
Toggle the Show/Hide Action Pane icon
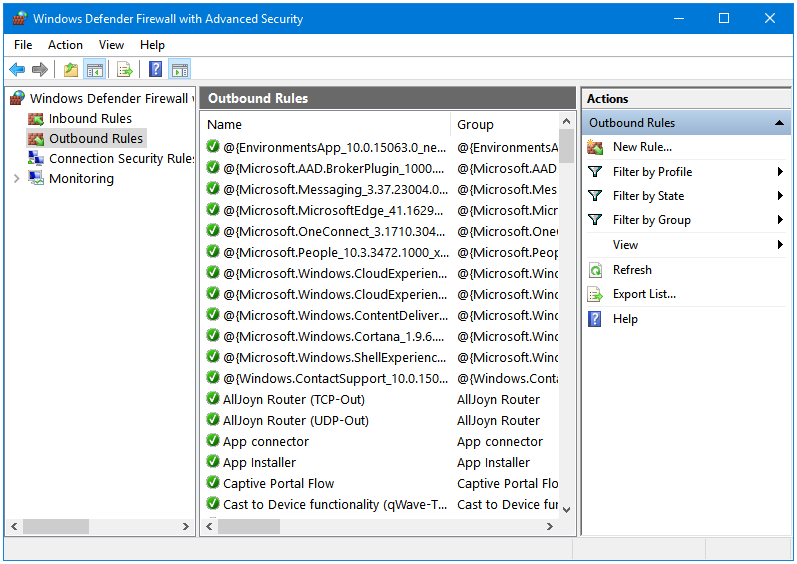pyautogui.click(x=180, y=70)
